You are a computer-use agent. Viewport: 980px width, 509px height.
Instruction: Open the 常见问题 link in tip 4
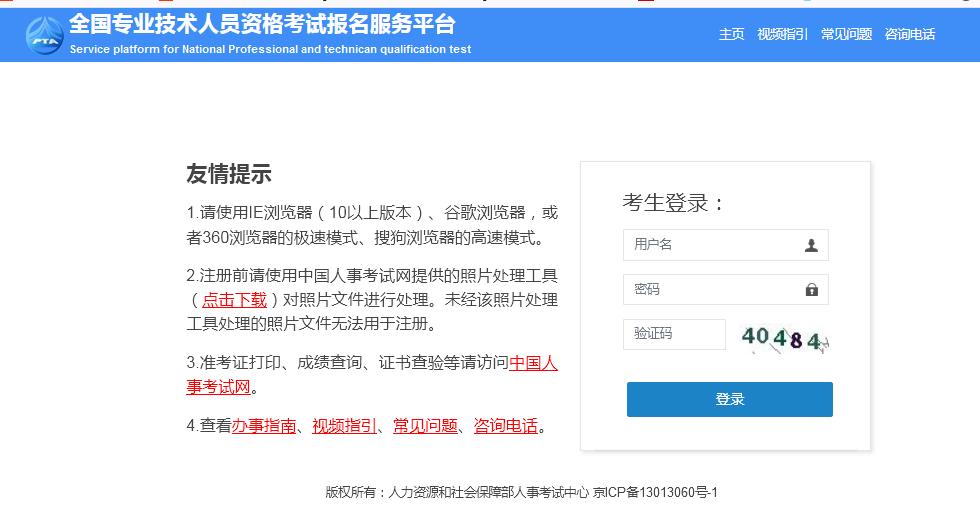pos(425,426)
